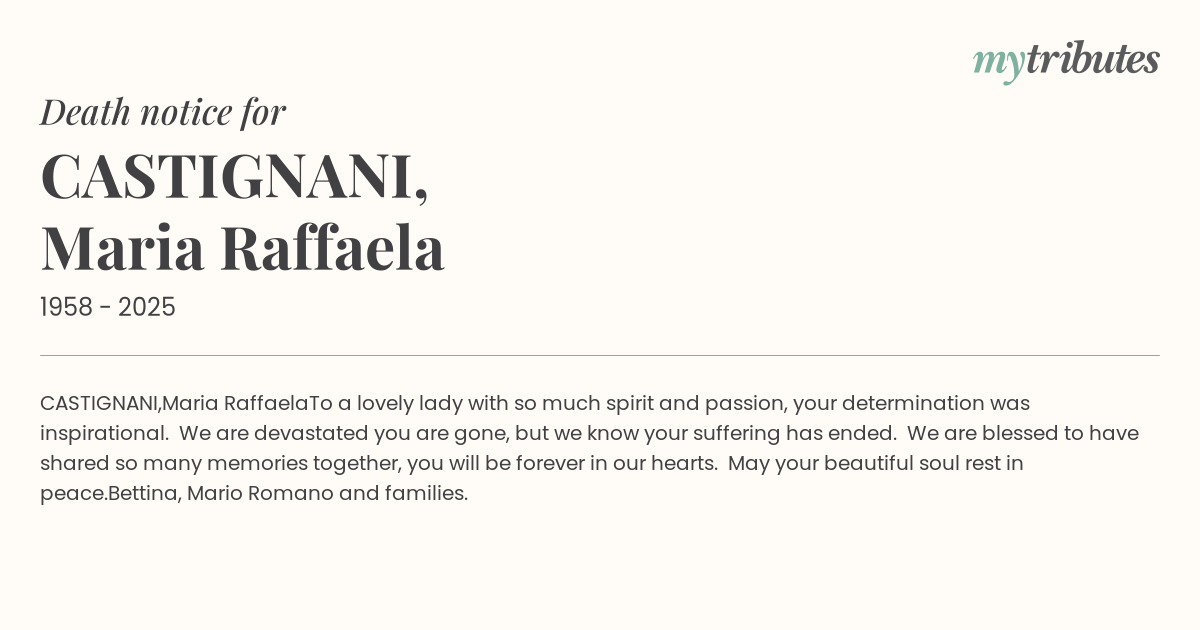Click the horizontal divider line
Screen dimensions: 1200x630
[600, 355]
